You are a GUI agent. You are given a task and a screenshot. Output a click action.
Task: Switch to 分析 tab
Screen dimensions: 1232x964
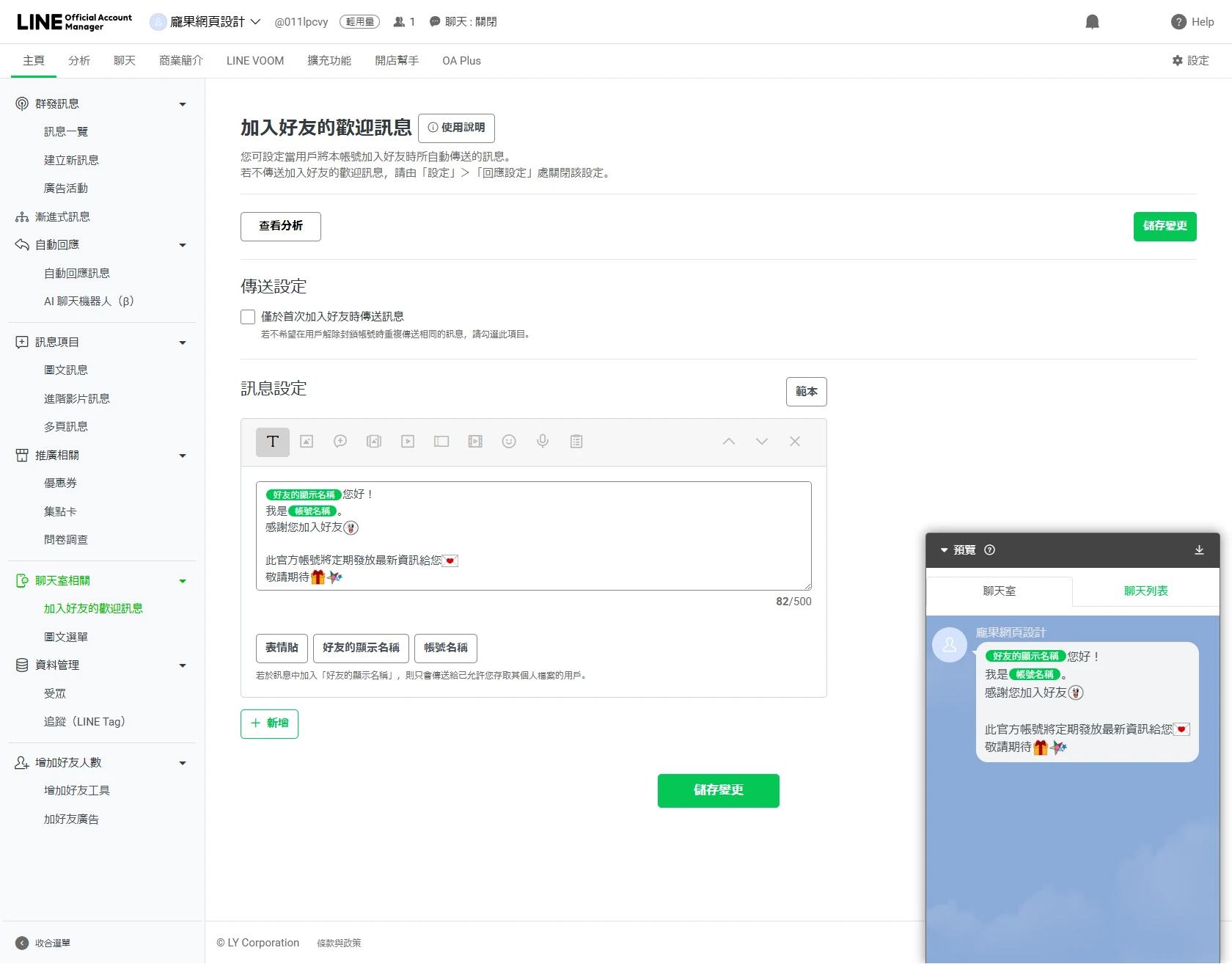pyautogui.click(x=79, y=61)
